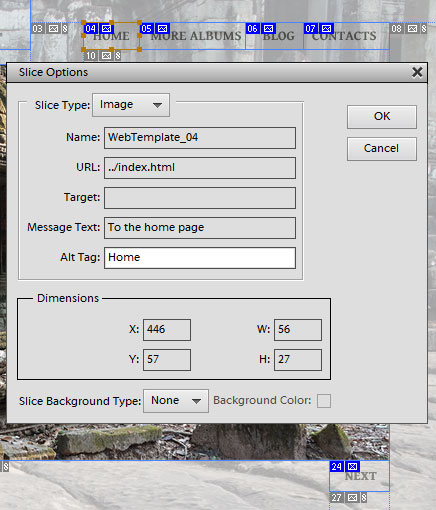Expand the Slice Background Type dropdown
Image resolution: width=436 pixels, height=510 pixels.
click(176, 401)
